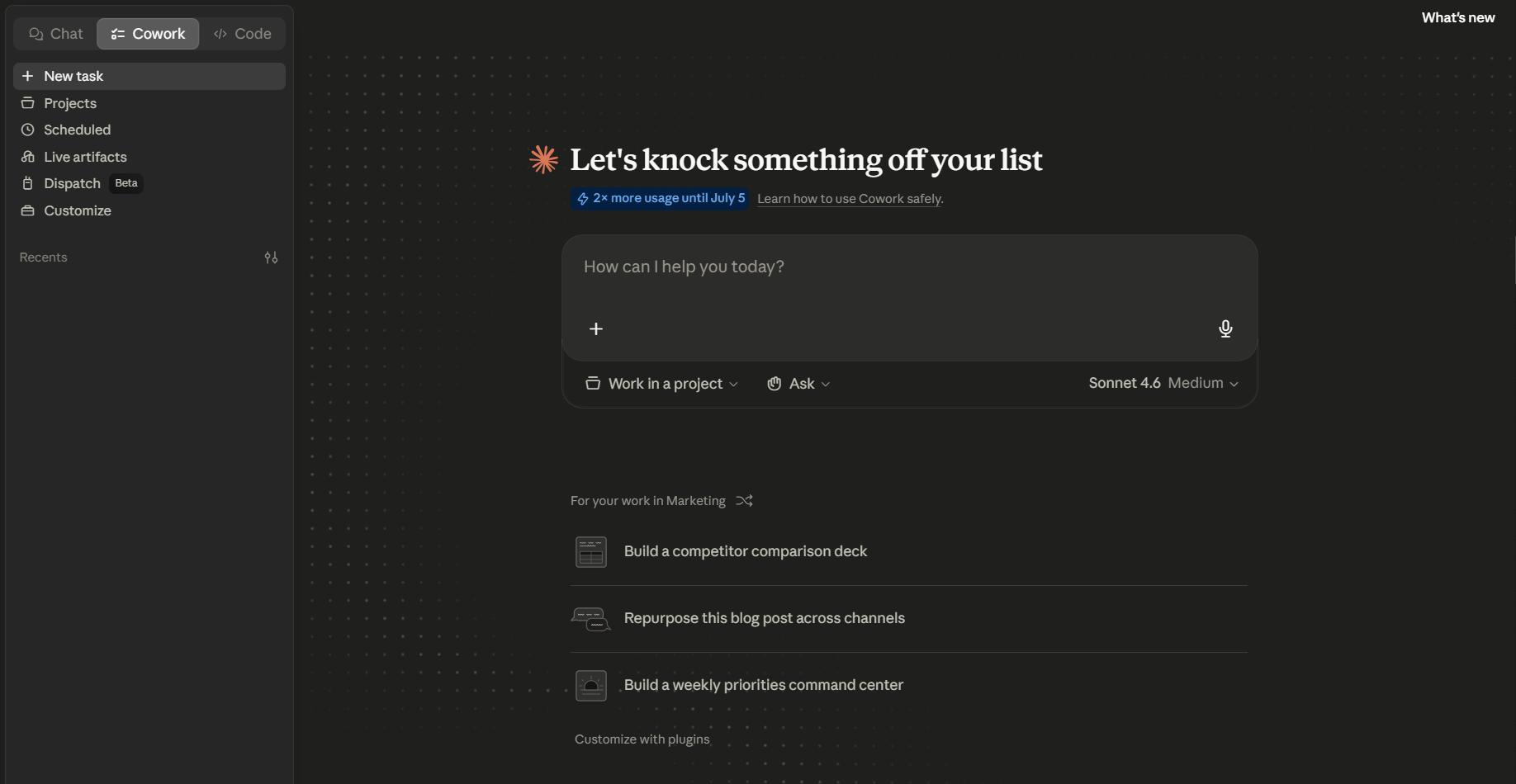This screenshot has width=1516, height=784.
Task: Click the weekly priorities command center icon
Action: point(591,686)
